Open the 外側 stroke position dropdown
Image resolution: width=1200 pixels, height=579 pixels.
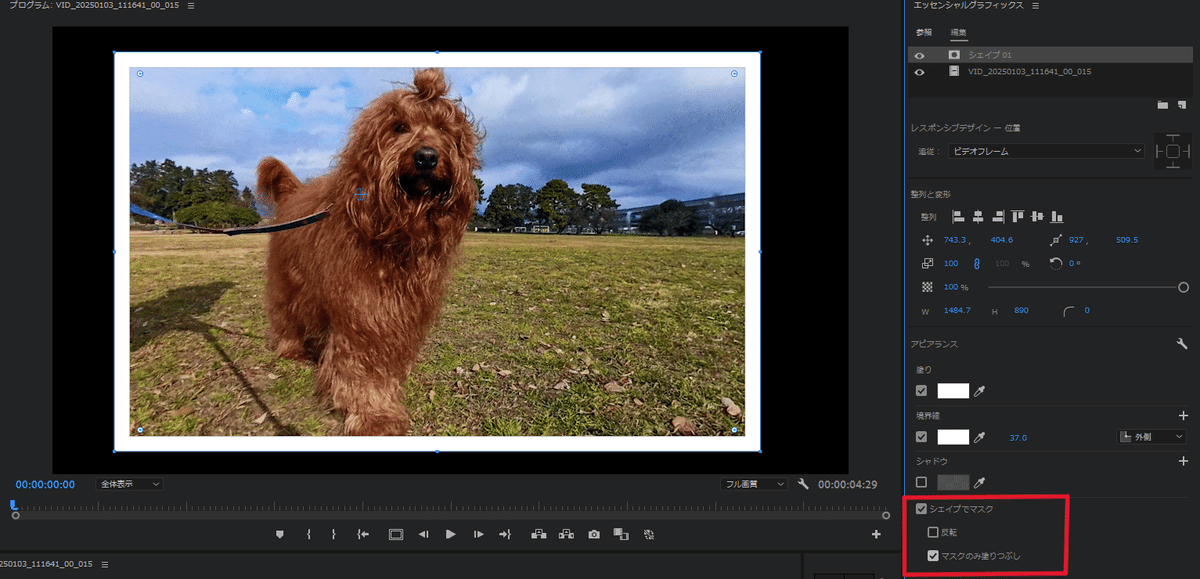point(1150,437)
